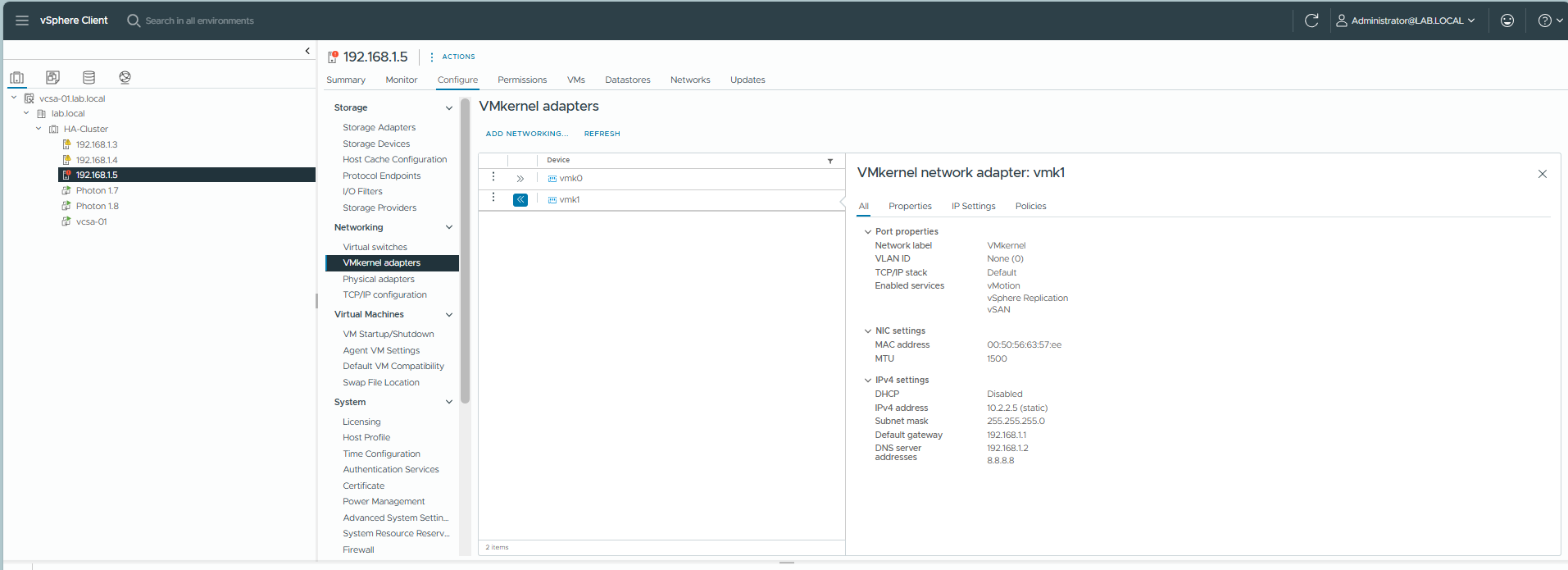Screen dimensions: 1568x570
Task: Open the vmk1 row three-dot actions menu
Action: tap(493, 198)
